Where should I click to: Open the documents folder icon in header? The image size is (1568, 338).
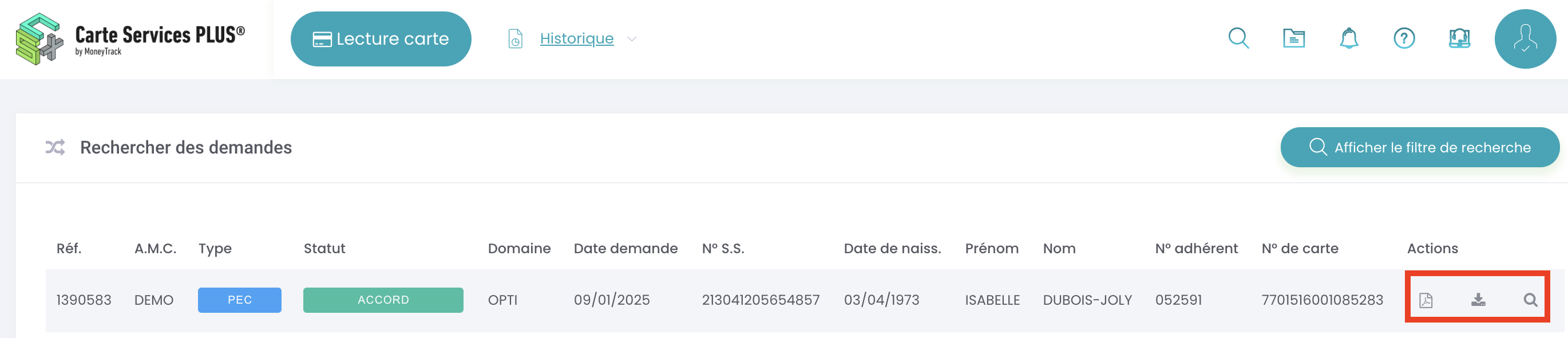pyautogui.click(x=1293, y=38)
